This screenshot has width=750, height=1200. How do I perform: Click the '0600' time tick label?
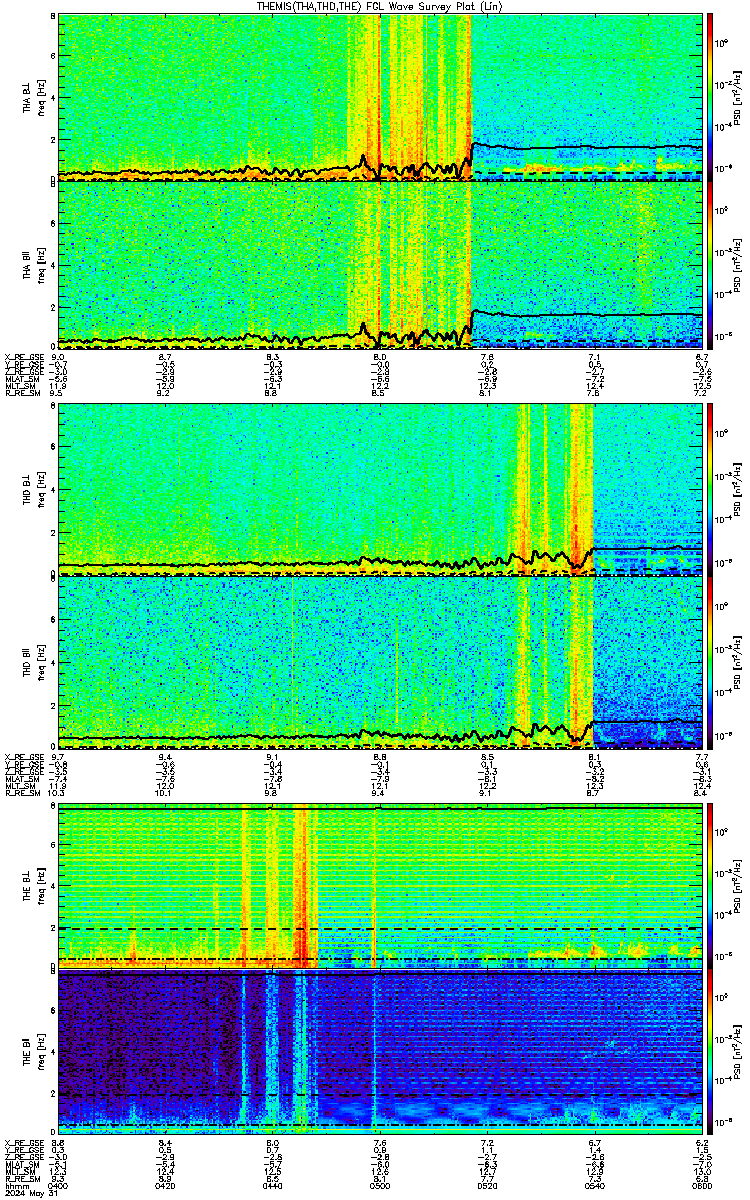click(701, 1186)
